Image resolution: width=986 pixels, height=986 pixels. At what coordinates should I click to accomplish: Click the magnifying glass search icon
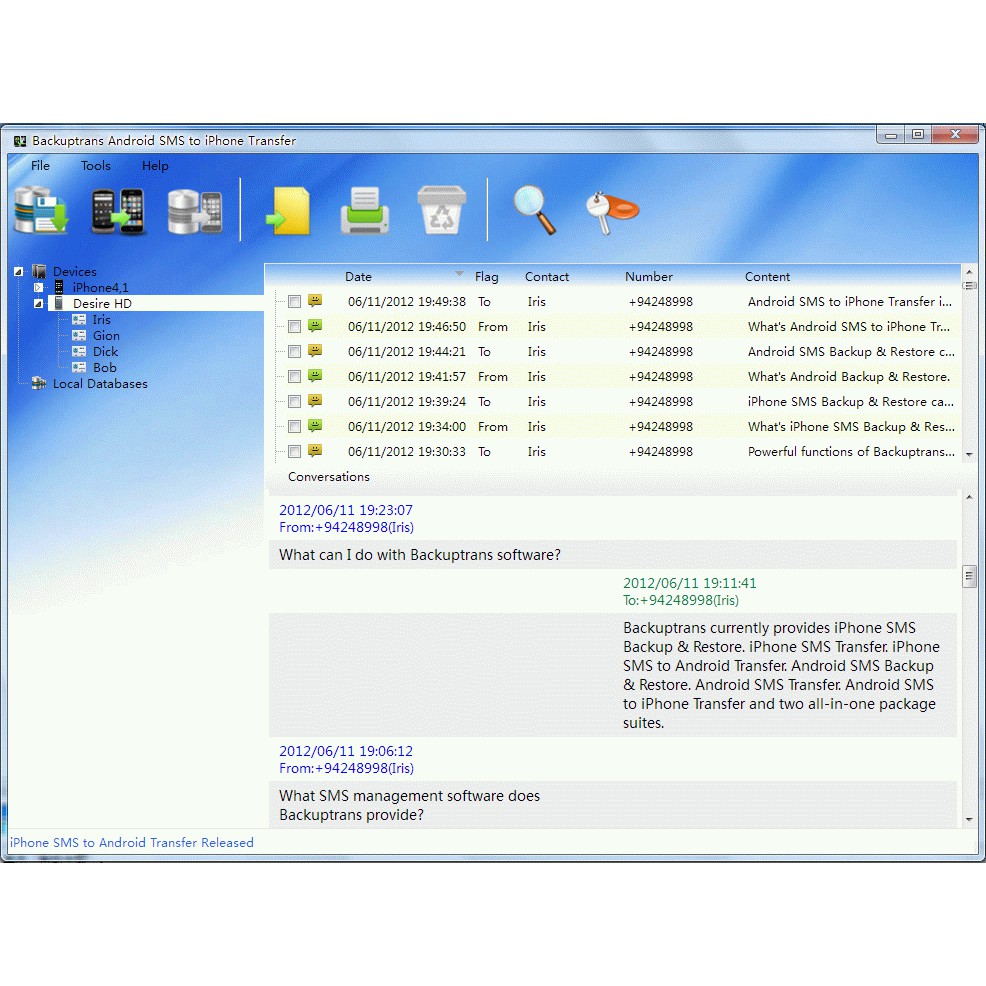[535, 210]
